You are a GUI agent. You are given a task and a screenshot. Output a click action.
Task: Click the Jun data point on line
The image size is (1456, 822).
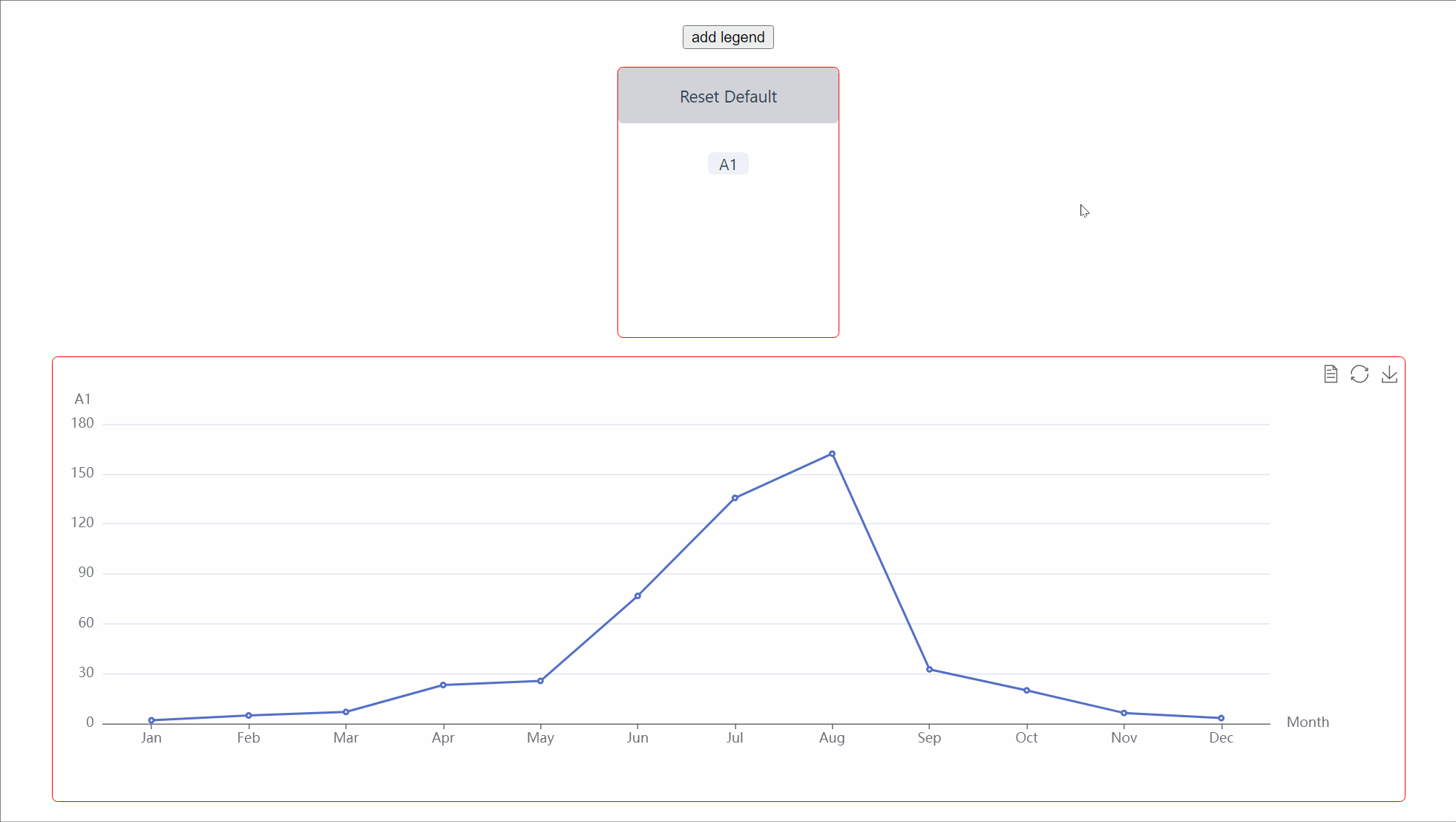tap(637, 596)
